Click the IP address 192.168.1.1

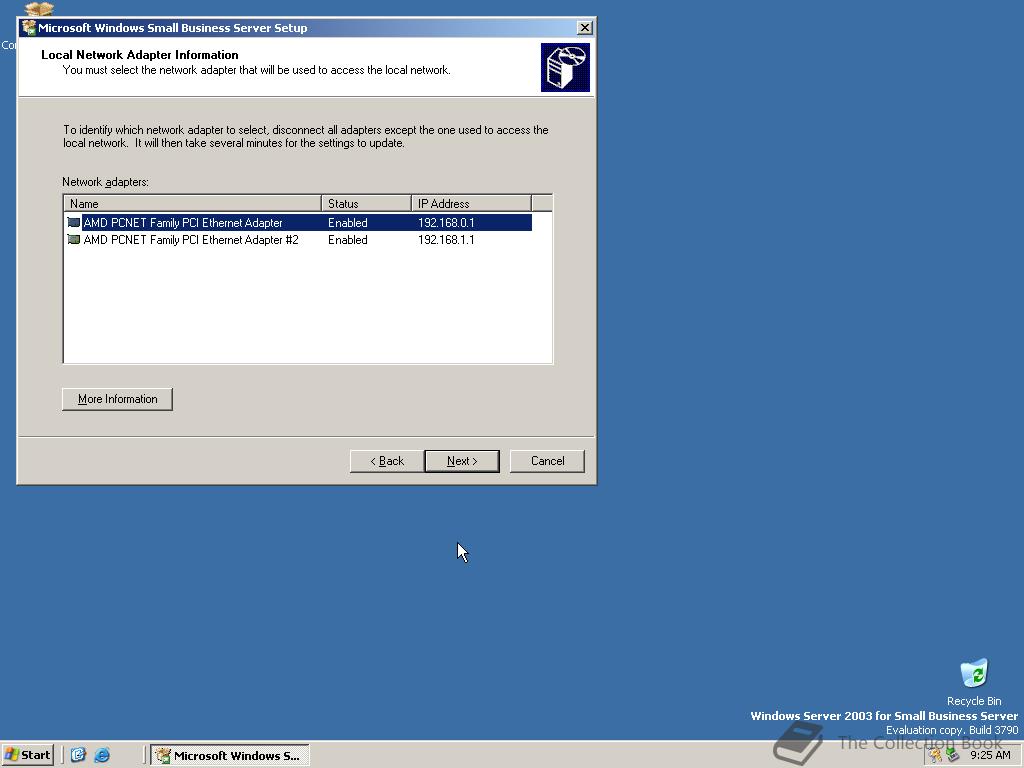point(446,240)
